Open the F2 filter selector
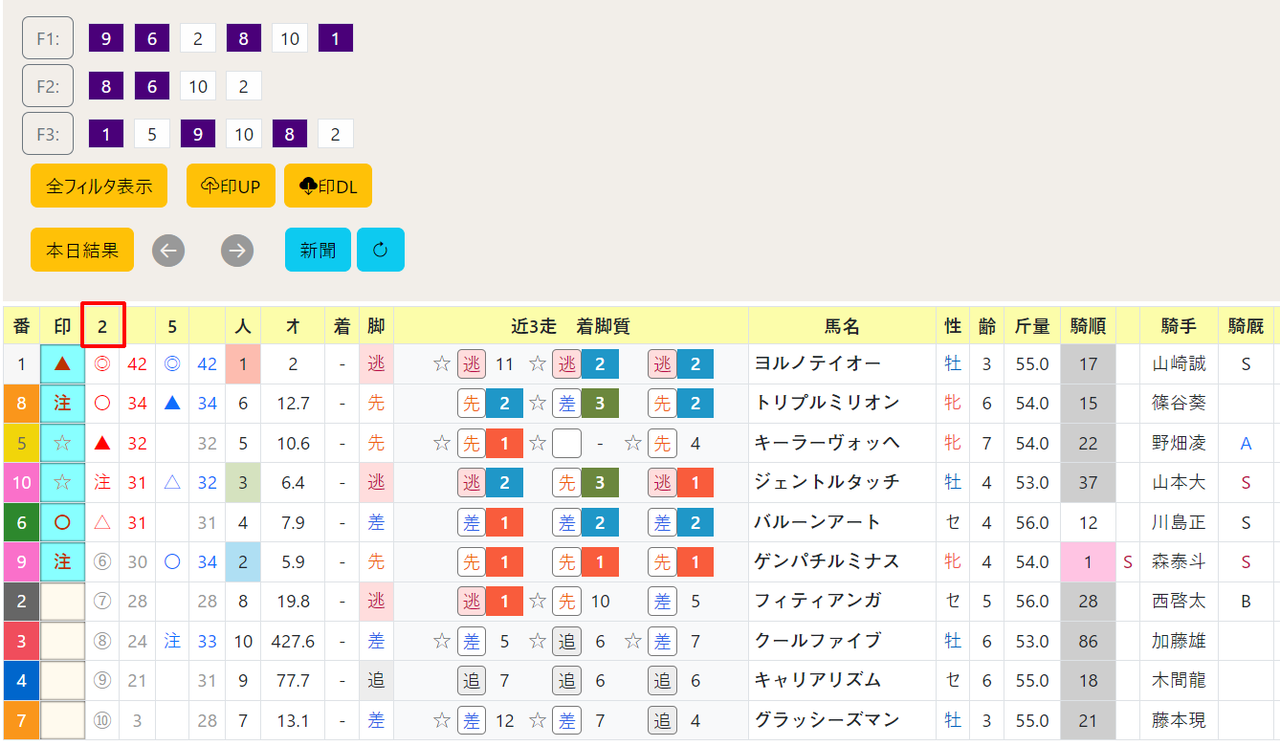The image size is (1280, 746). [48, 86]
